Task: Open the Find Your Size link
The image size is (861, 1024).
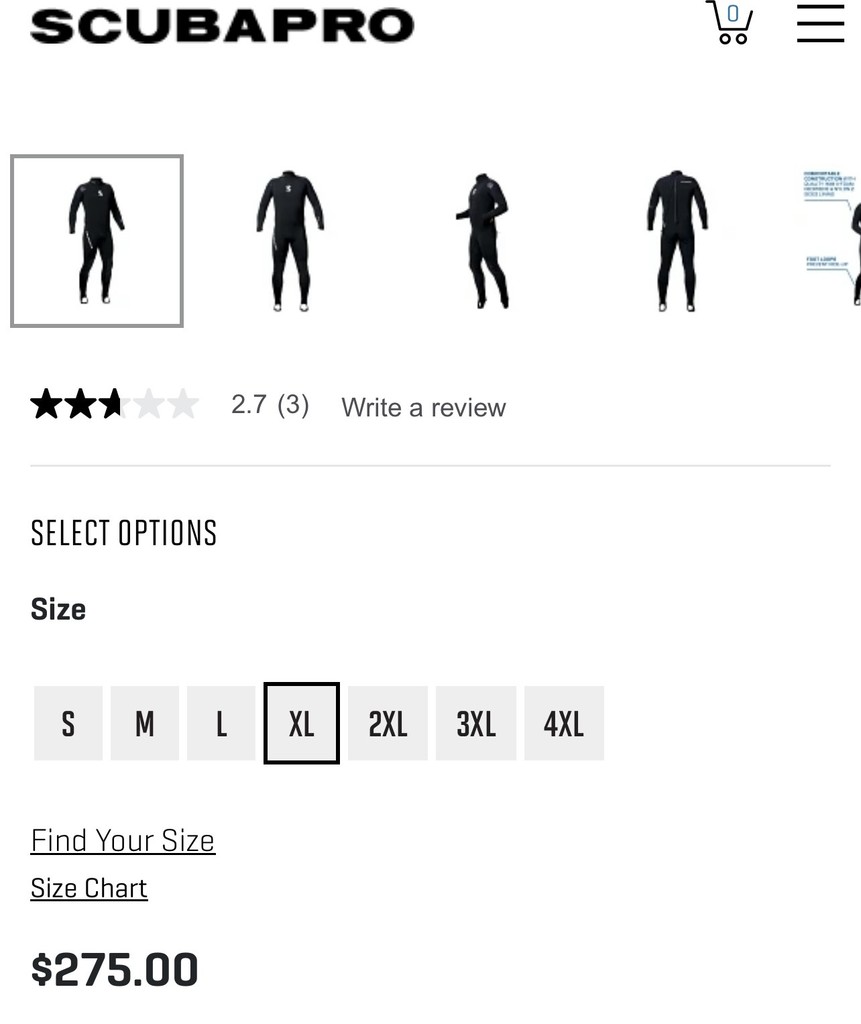Action: (123, 840)
